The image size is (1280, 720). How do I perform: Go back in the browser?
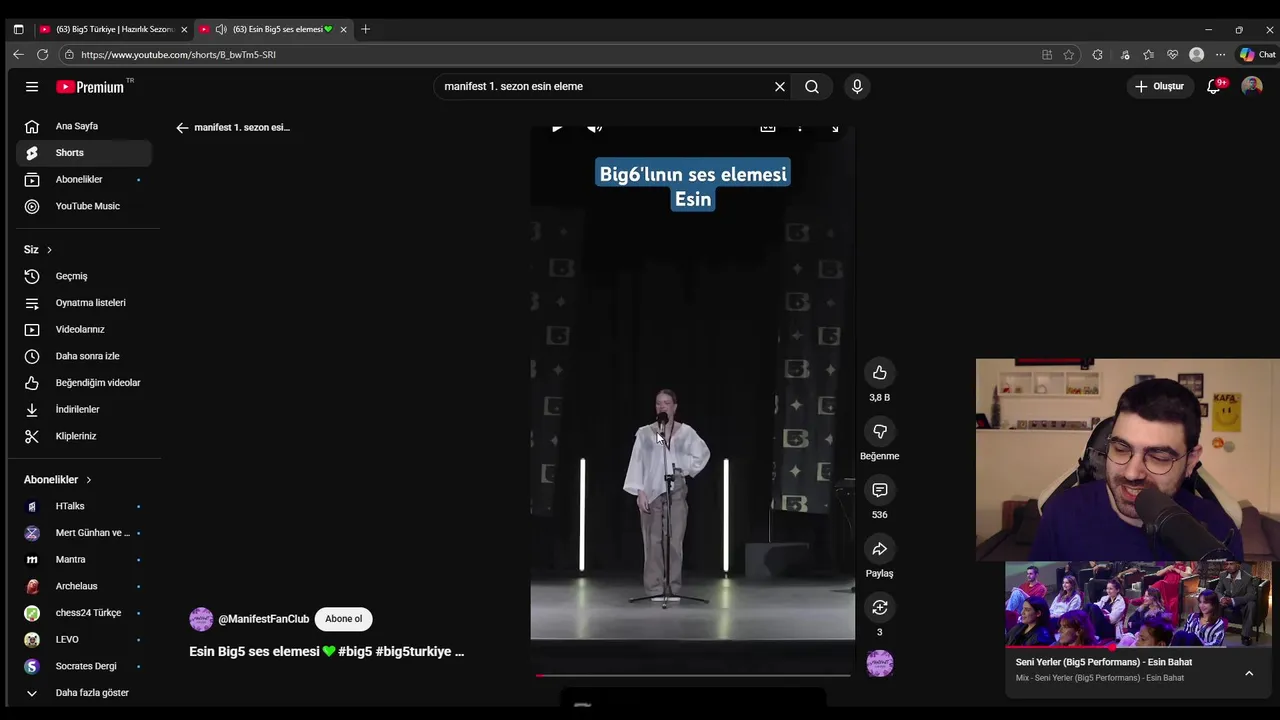point(18,55)
